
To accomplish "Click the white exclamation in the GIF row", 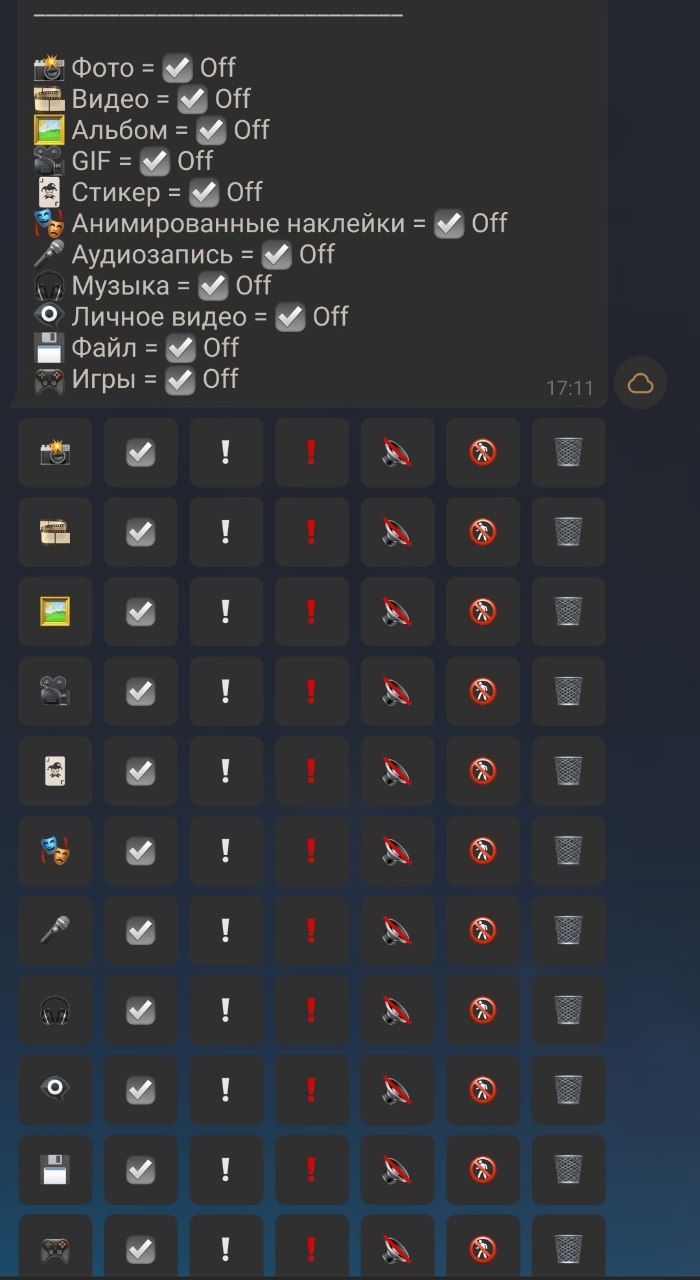I will pos(226,691).
